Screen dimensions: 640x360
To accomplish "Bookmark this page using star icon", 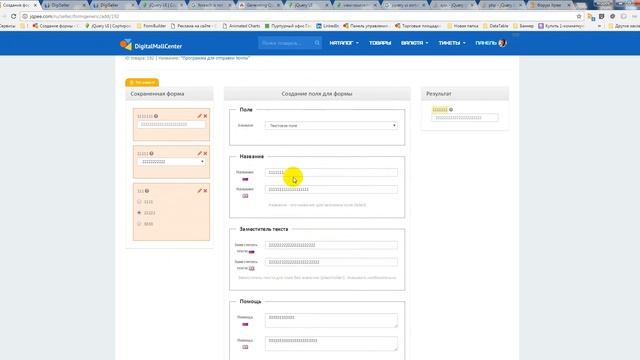I will (x=579, y=16).
